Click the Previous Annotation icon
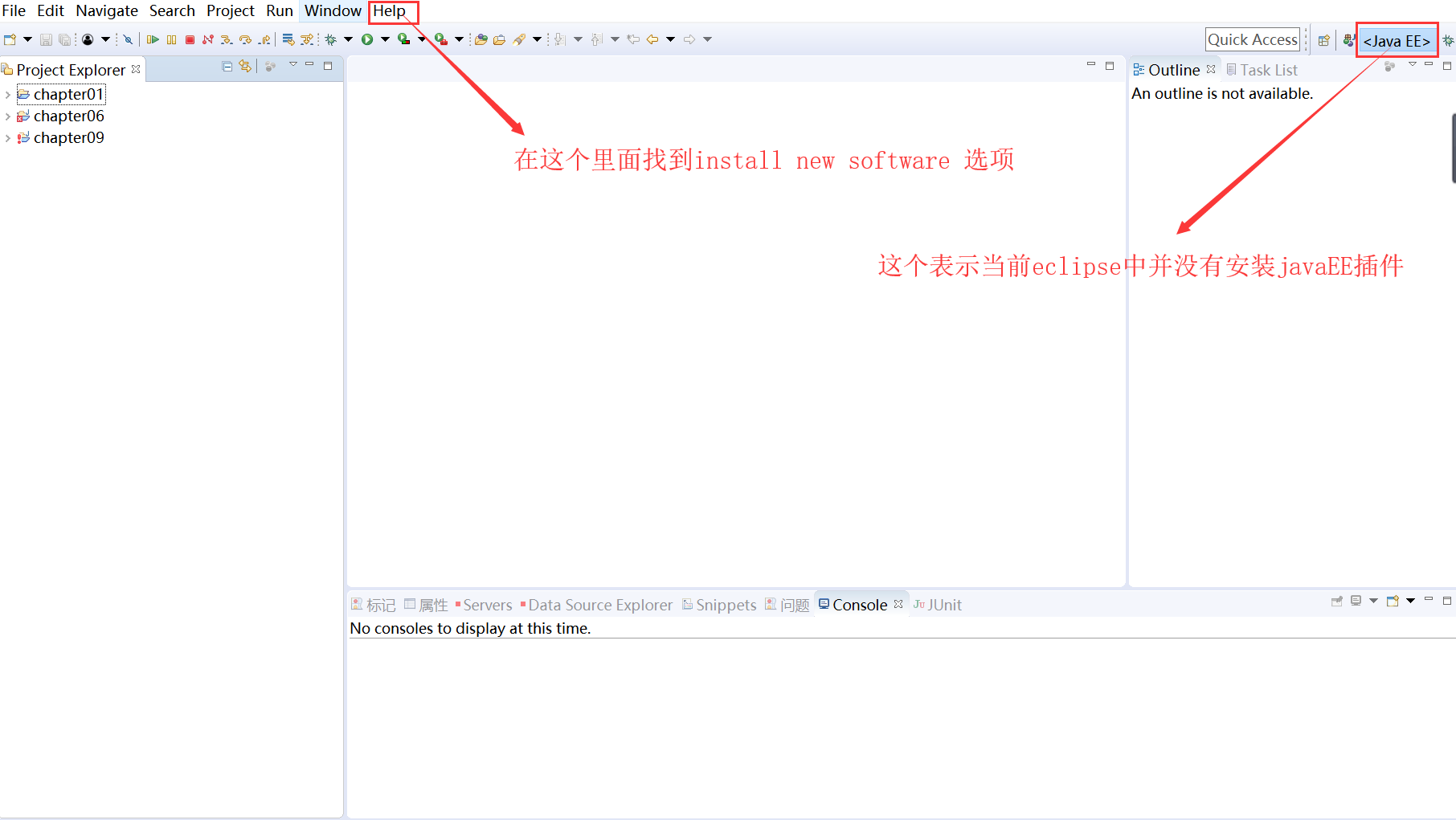Viewport: 1456px width, 820px height. (596, 39)
